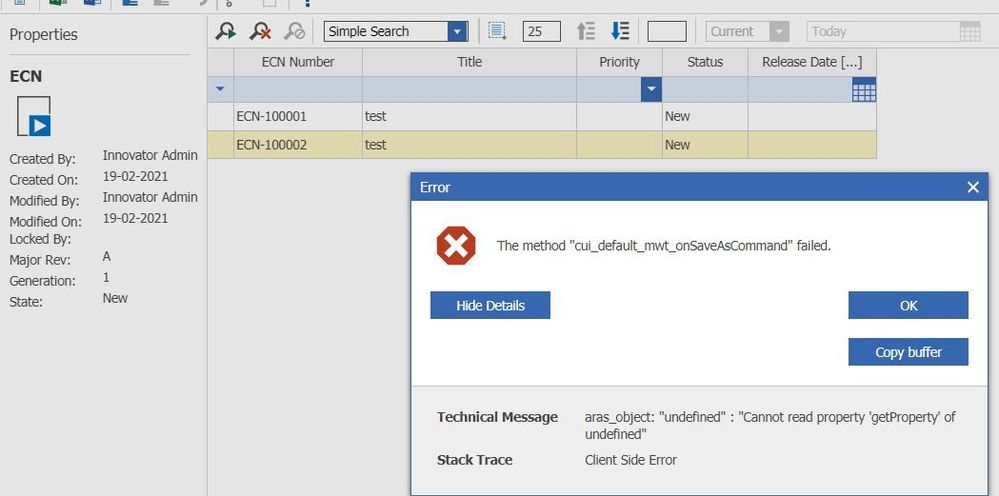Open the Simple Search mode dropdown
The width and height of the screenshot is (999, 496).
point(457,31)
